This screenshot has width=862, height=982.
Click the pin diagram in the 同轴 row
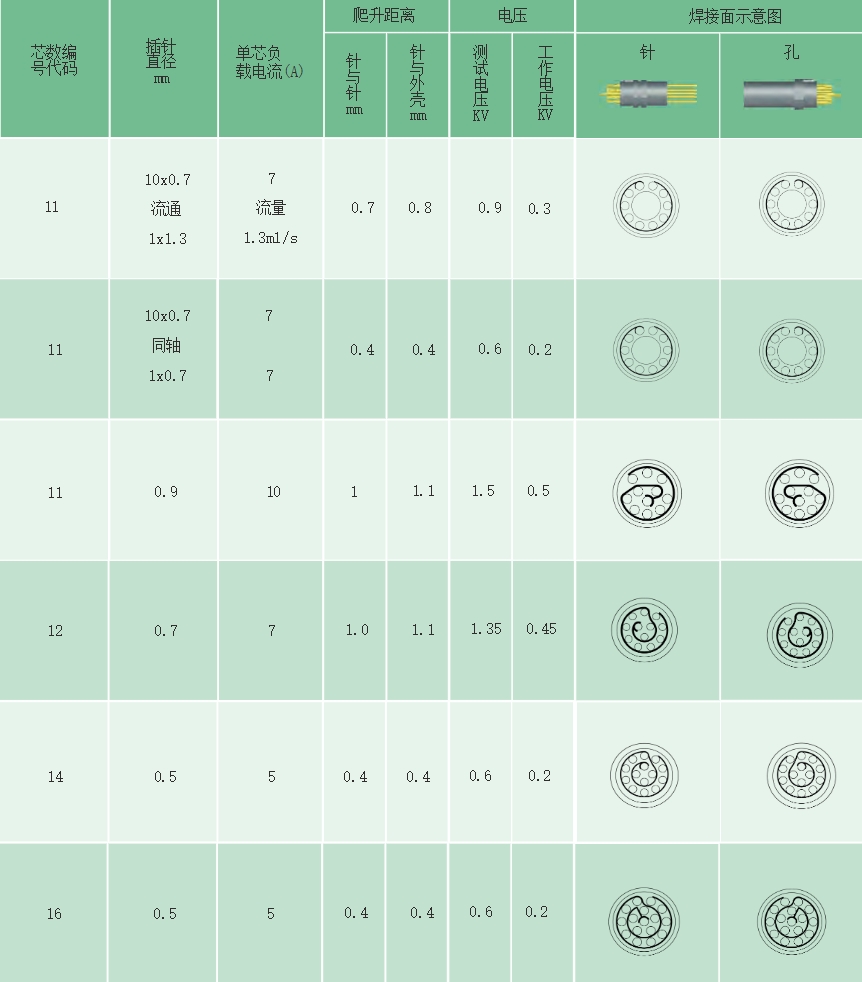point(645,349)
